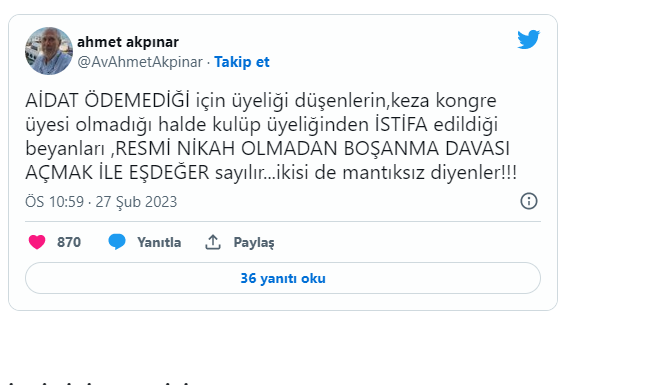Click the blue reply speech bubble icon
Screen dimensions: 645x385
[x=117, y=242]
